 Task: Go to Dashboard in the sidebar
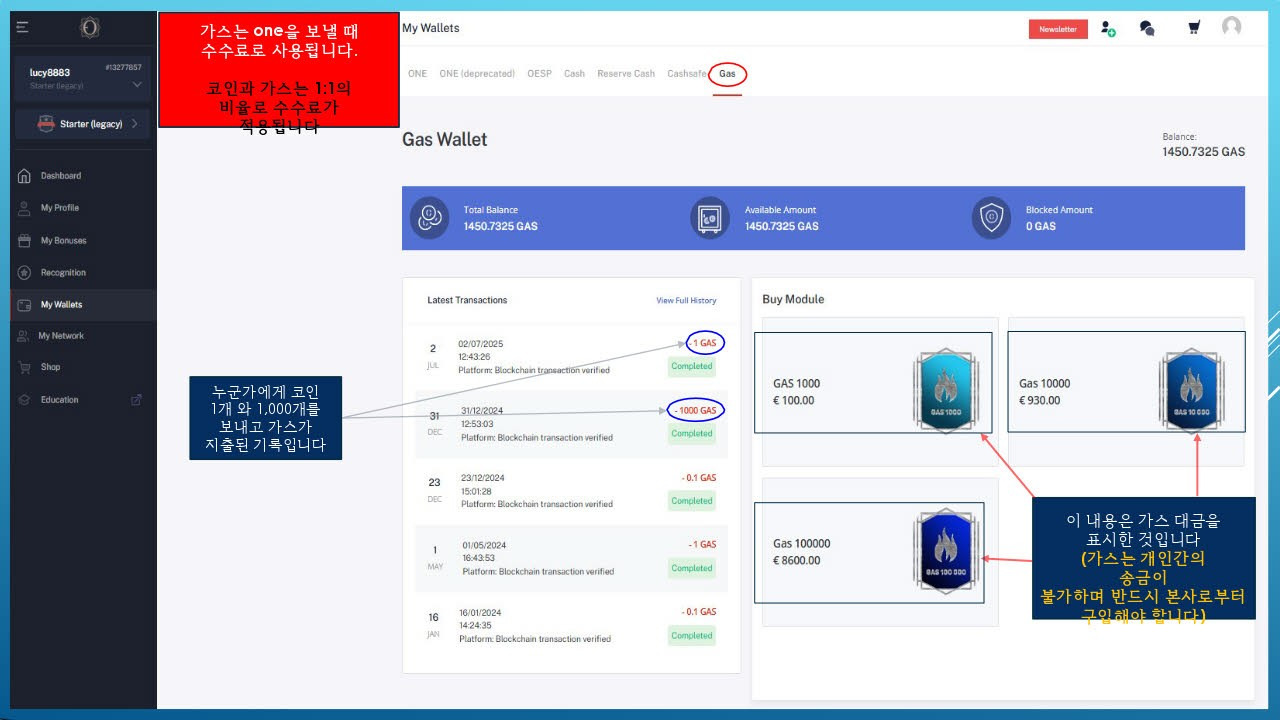[61, 176]
